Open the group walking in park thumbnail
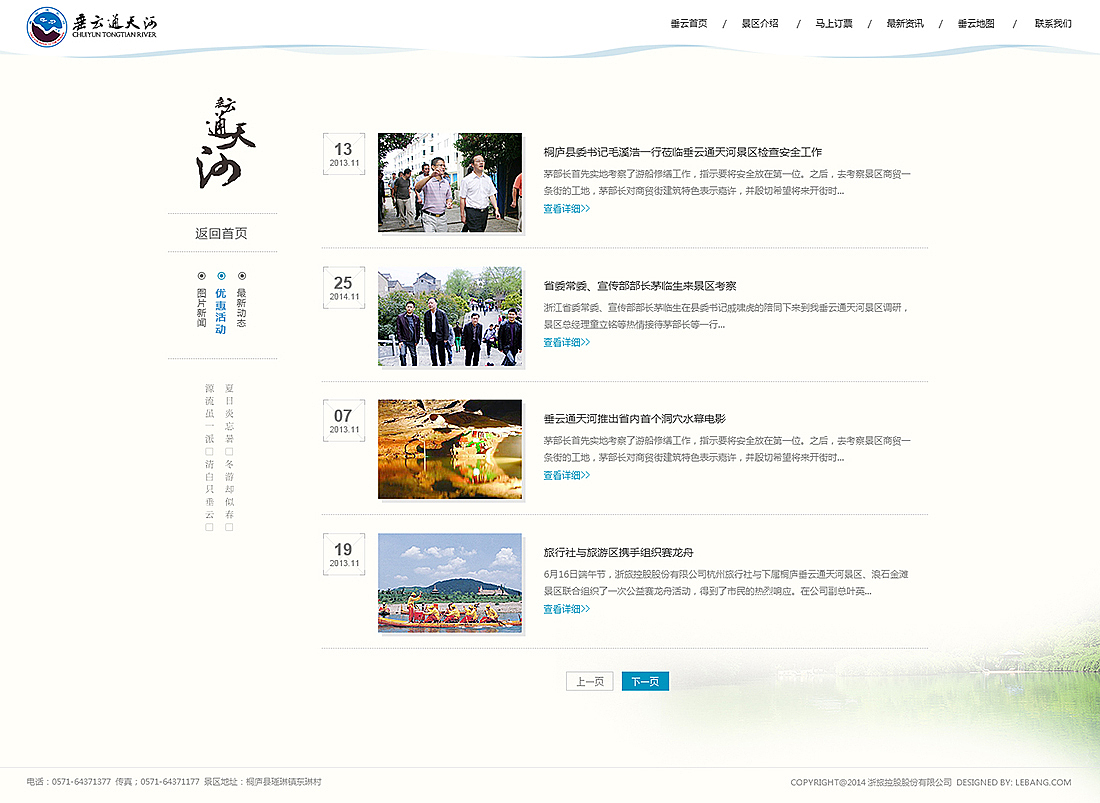The image size is (1100, 803). pos(450,316)
